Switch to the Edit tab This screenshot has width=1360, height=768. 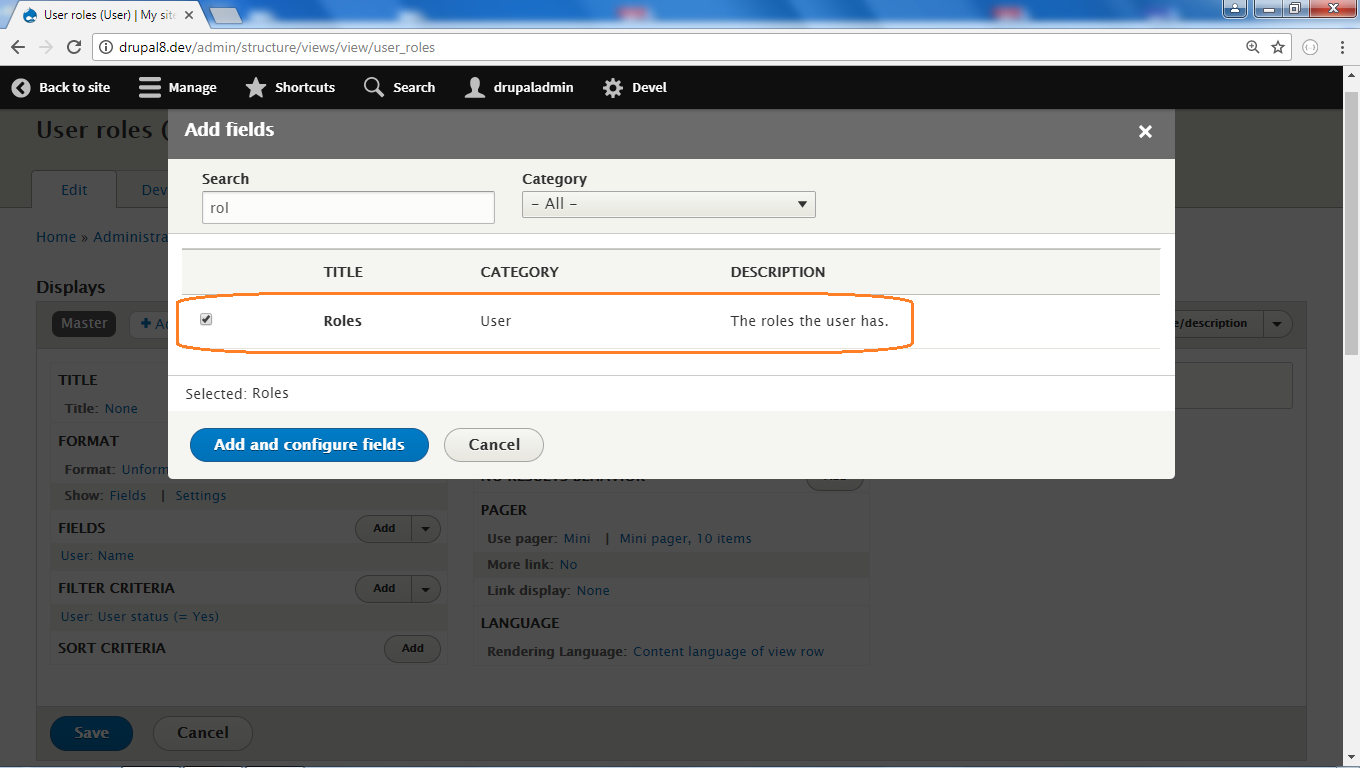coord(74,190)
